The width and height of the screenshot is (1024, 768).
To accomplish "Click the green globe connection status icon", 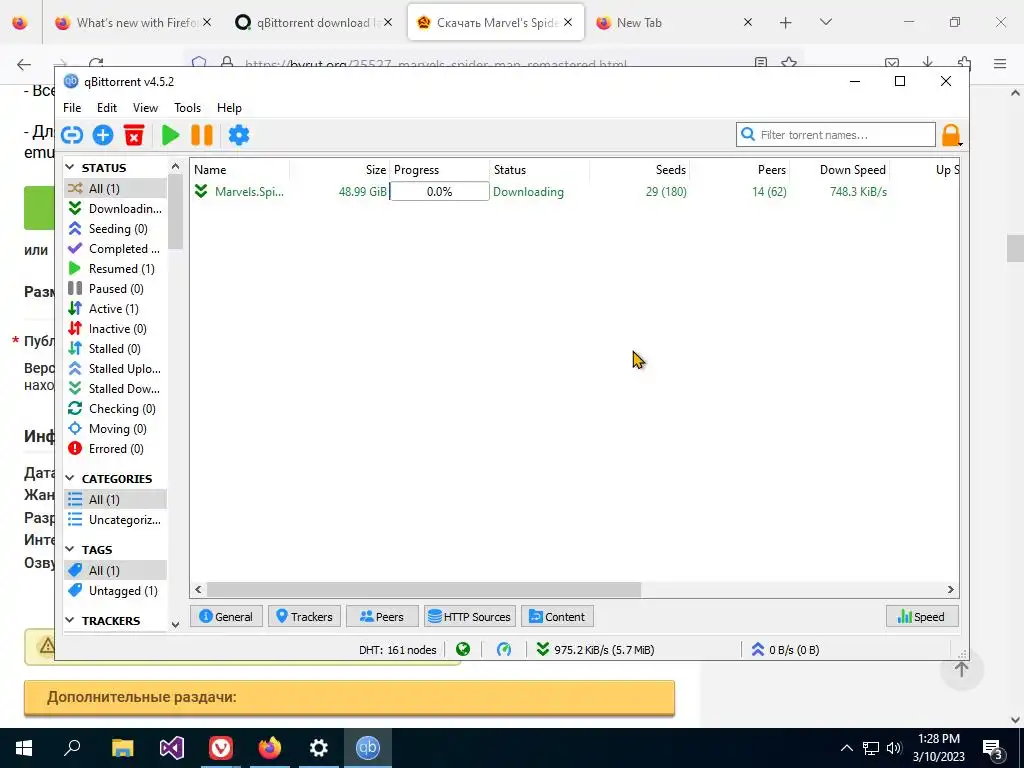I will point(463,650).
